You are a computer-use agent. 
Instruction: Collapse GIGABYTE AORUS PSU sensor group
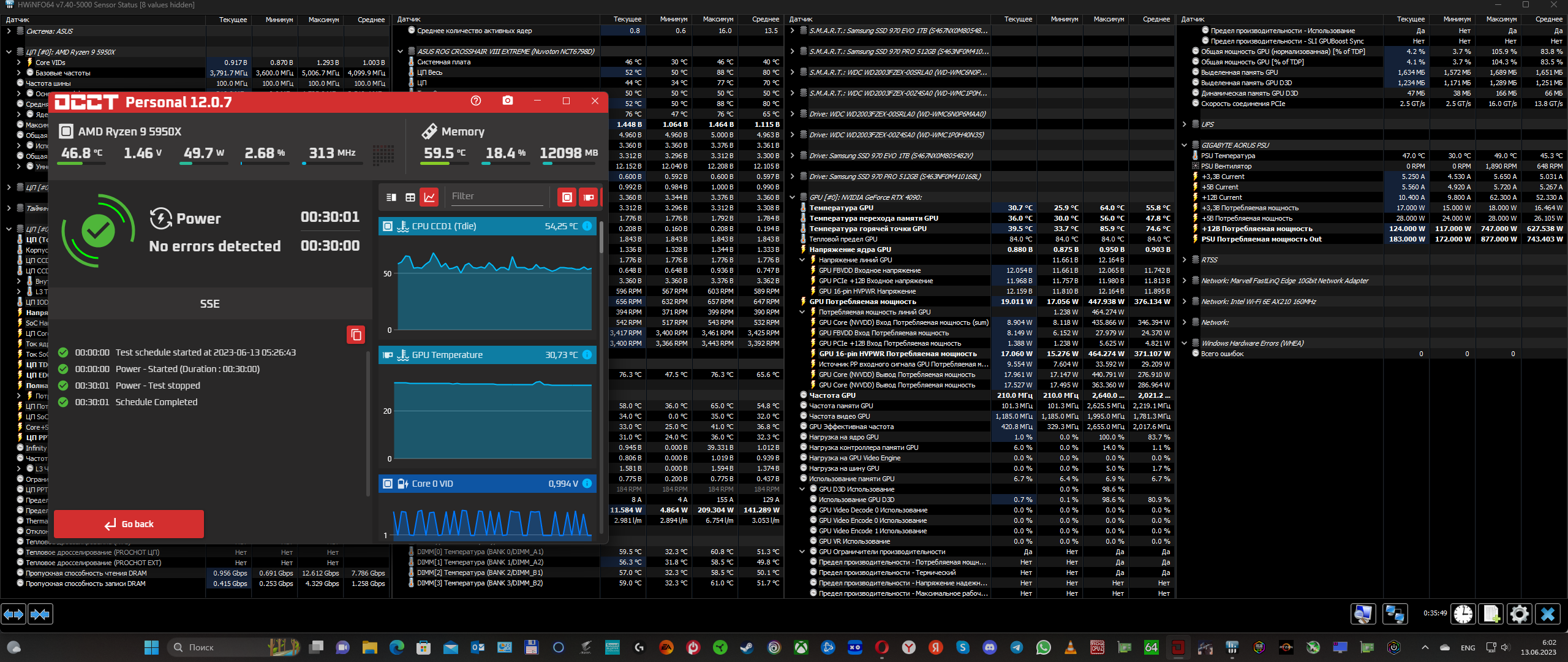click(1184, 145)
